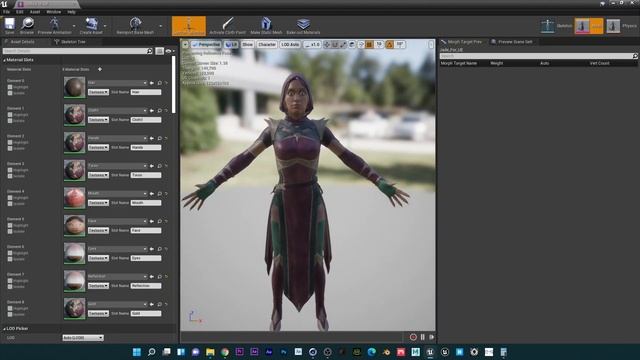Image resolution: width=640 pixels, height=360 pixels.
Task: Click Browse in the toolbar
Action: [x=27, y=25]
